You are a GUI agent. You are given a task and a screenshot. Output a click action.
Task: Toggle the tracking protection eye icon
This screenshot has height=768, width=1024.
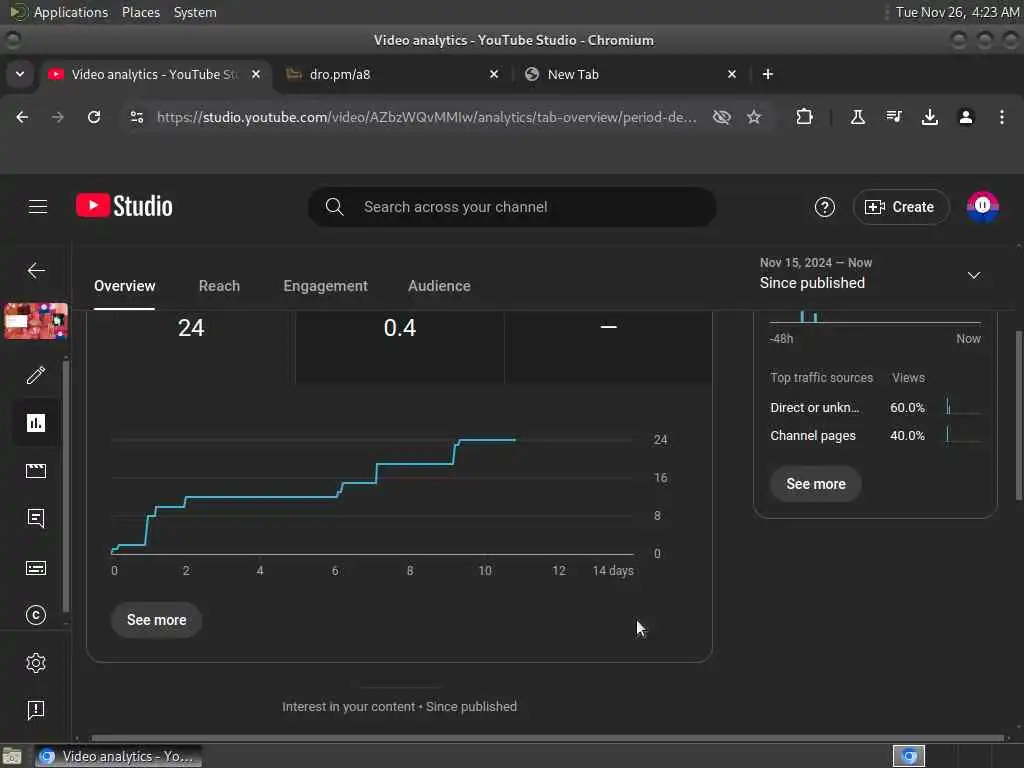tap(721, 117)
